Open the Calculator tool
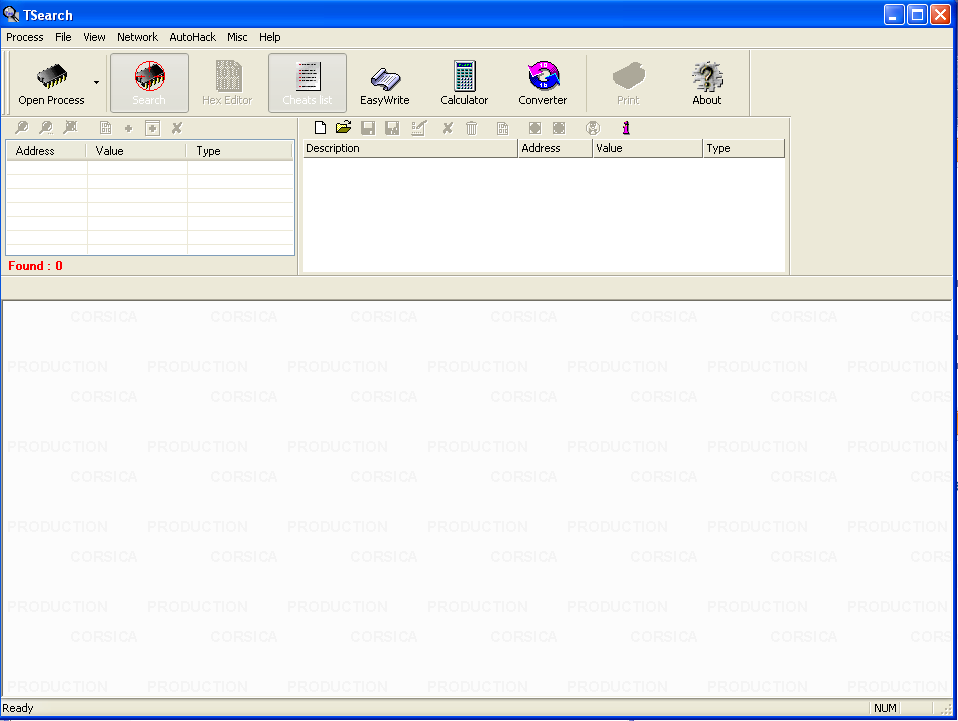 [464, 82]
